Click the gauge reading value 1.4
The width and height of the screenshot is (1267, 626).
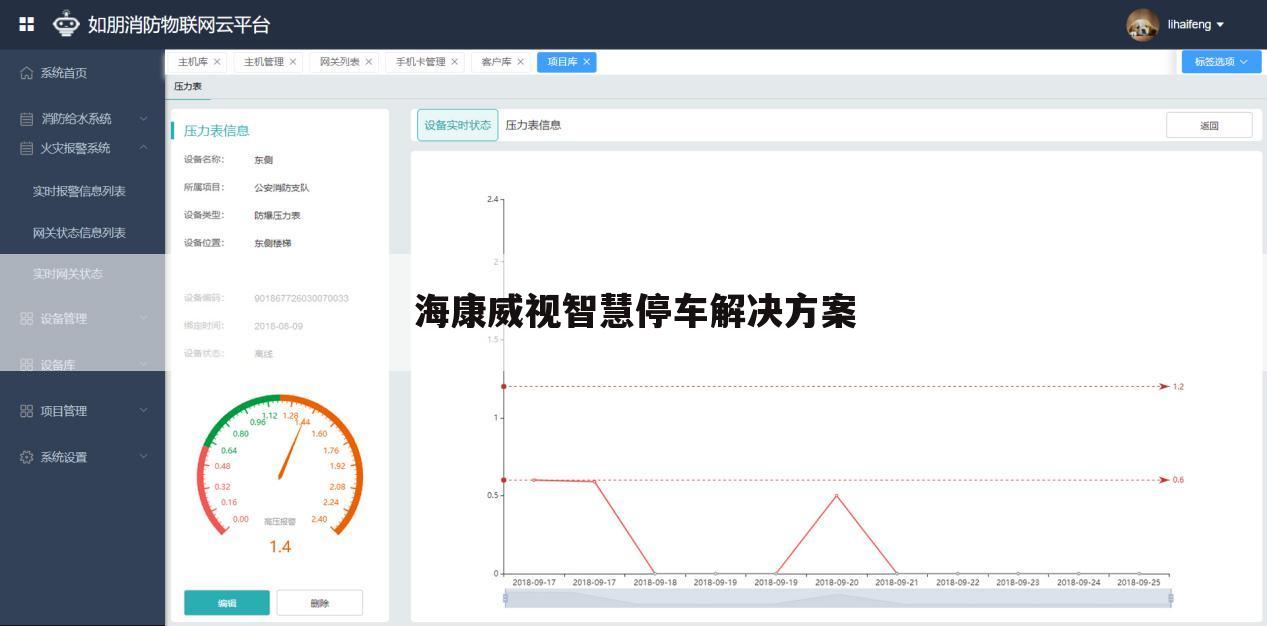280,547
